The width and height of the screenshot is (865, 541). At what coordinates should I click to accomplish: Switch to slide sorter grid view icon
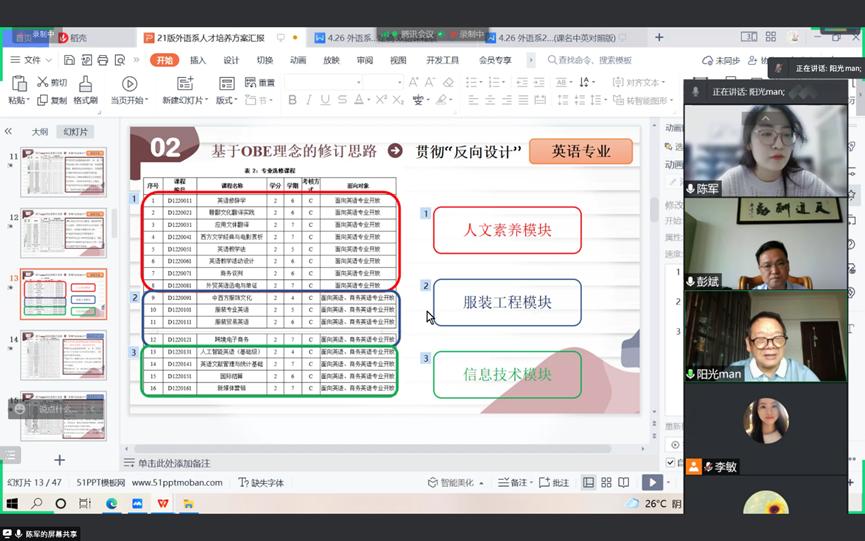click(x=608, y=482)
